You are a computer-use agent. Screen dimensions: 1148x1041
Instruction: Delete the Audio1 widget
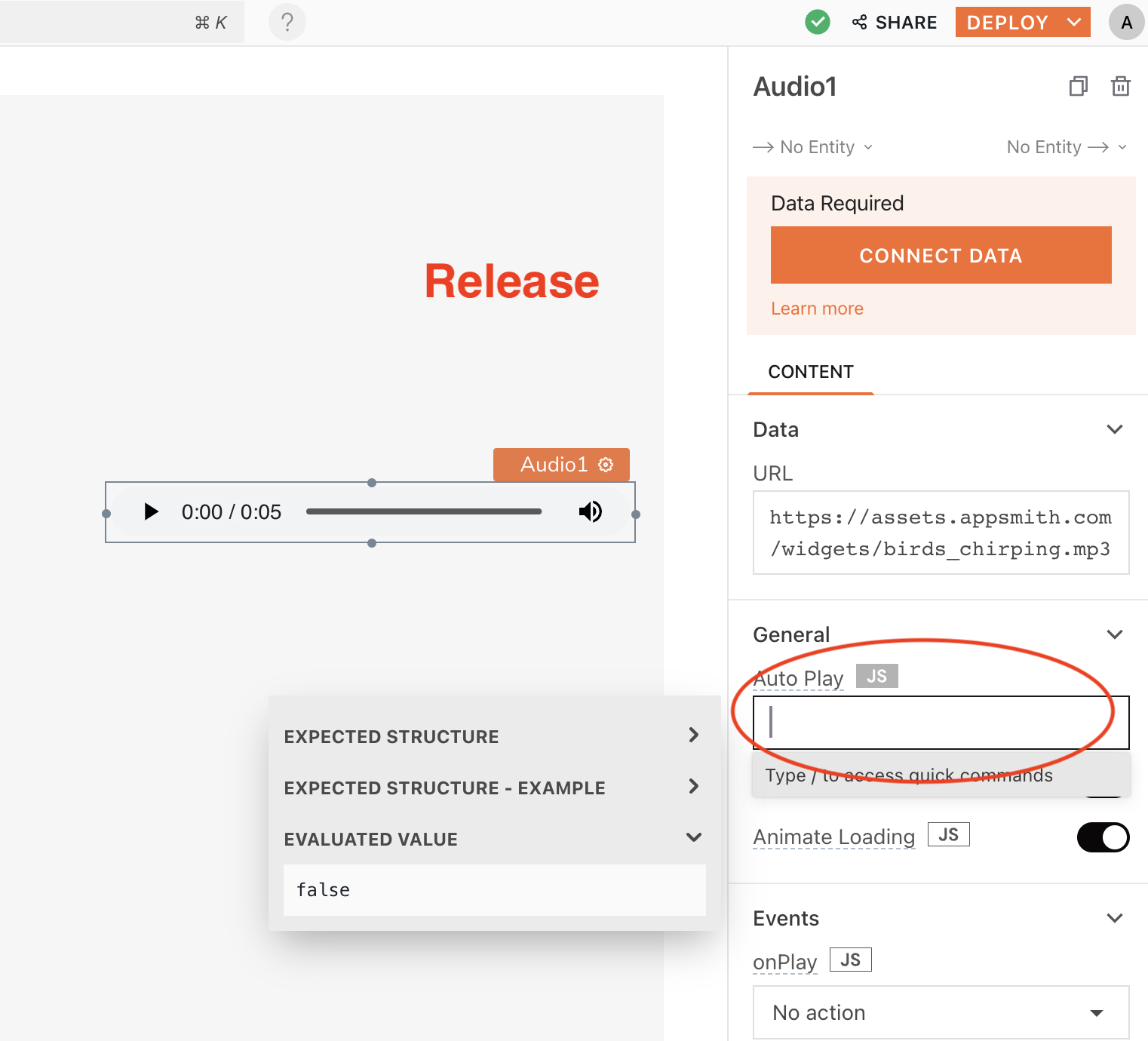pos(1121,86)
